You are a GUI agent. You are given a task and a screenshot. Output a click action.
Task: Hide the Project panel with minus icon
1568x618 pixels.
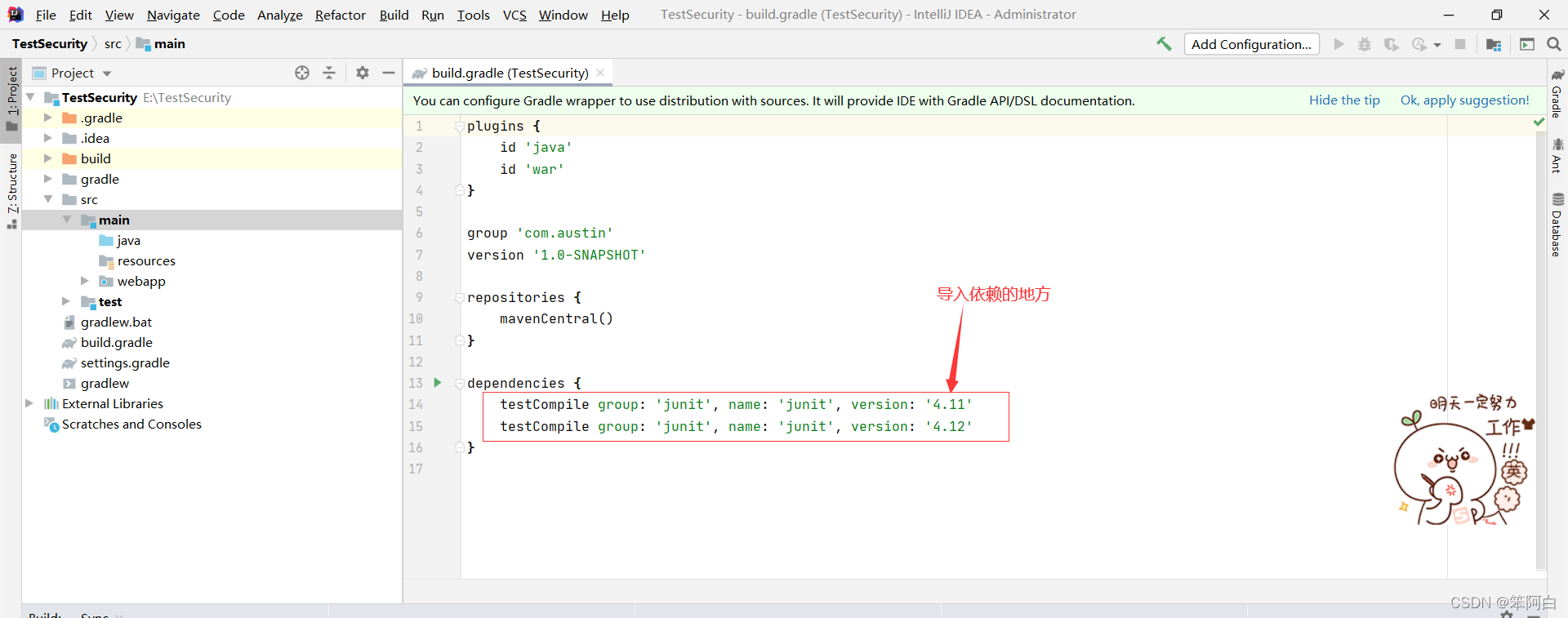click(x=389, y=73)
